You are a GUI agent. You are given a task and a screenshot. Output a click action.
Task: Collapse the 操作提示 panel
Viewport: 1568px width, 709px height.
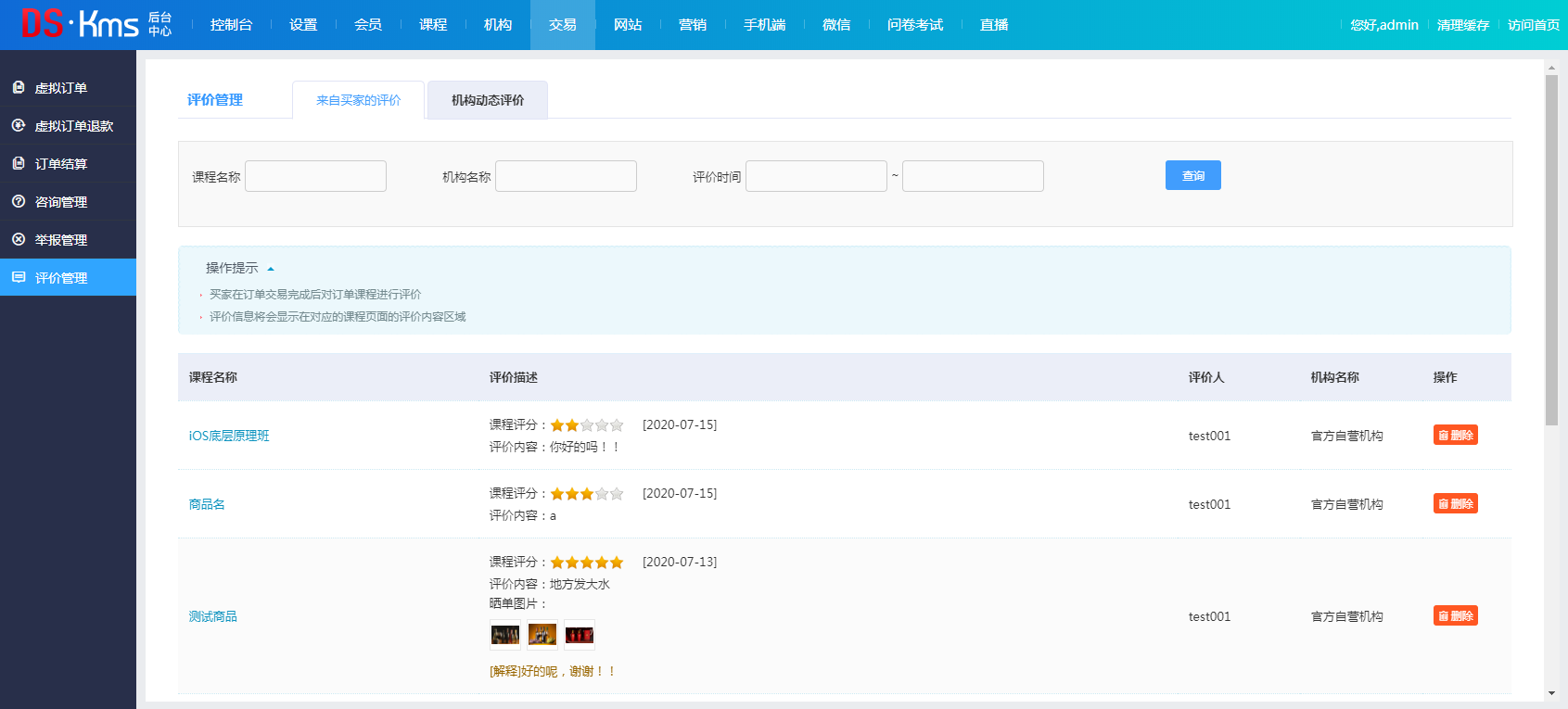(271, 269)
